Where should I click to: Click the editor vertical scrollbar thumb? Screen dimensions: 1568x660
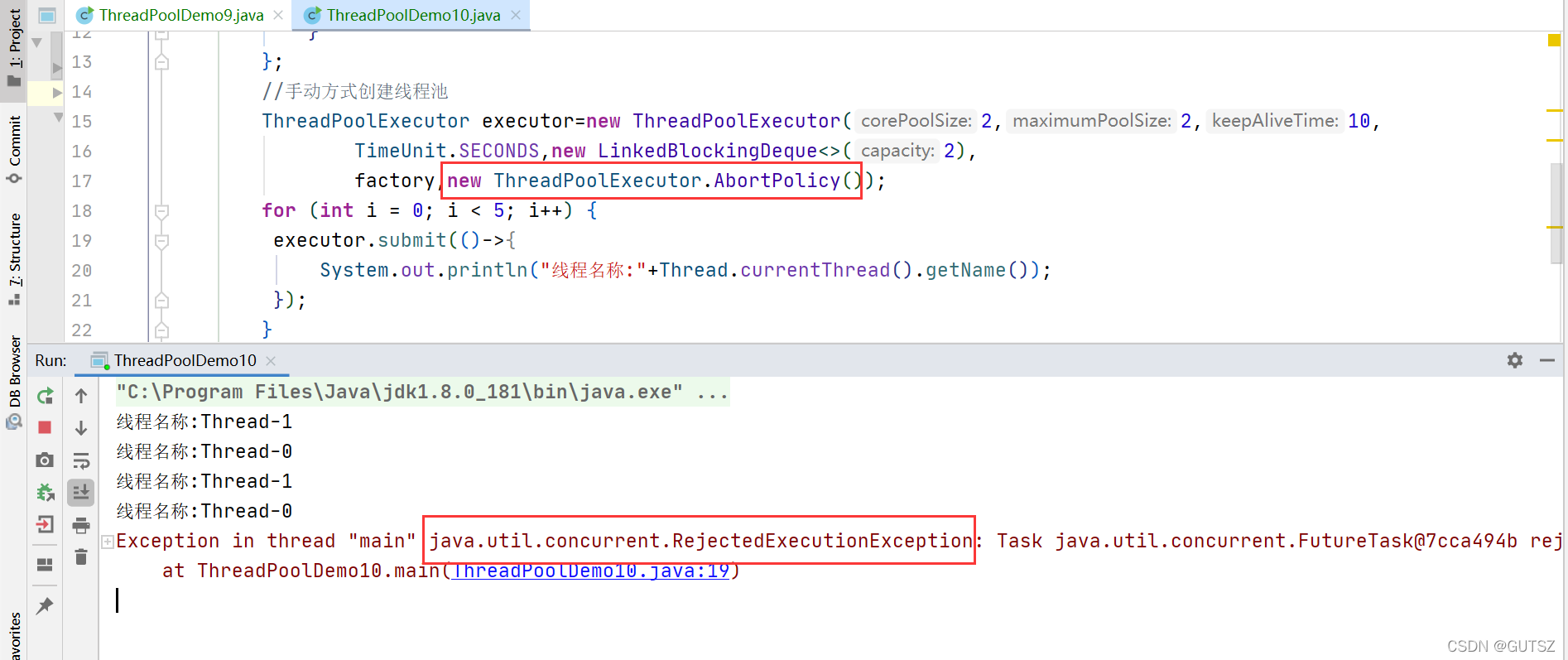coord(1556,214)
